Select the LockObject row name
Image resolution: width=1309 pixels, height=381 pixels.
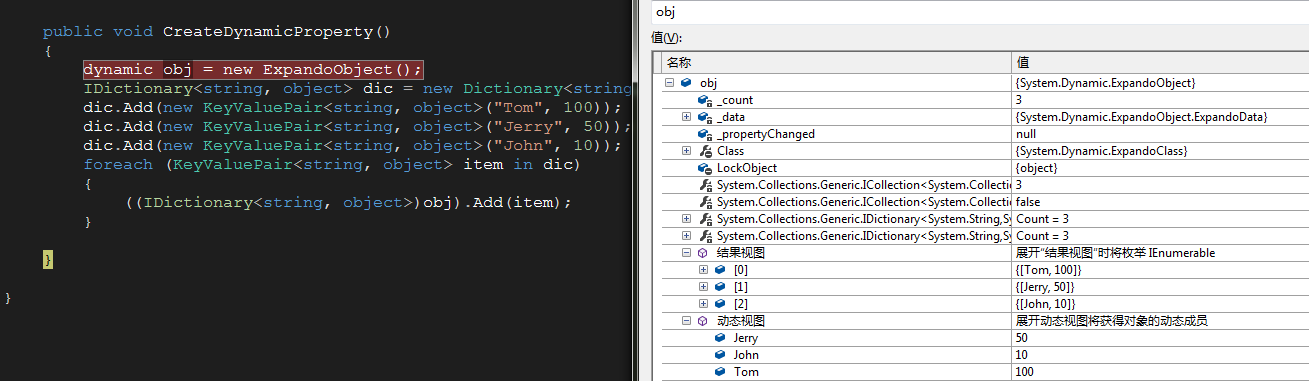pyautogui.click(x=747, y=168)
